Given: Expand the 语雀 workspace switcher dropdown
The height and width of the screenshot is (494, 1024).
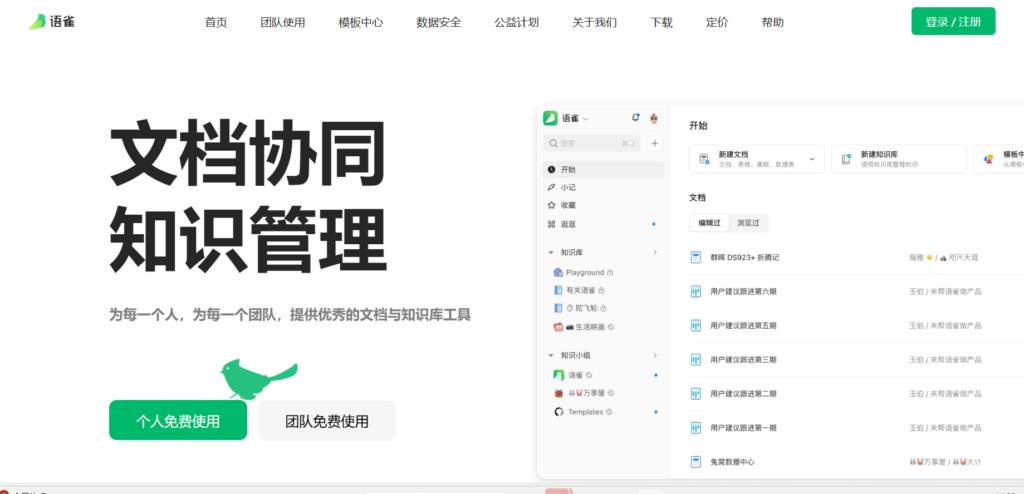Looking at the screenshot, I should point(586,118).
